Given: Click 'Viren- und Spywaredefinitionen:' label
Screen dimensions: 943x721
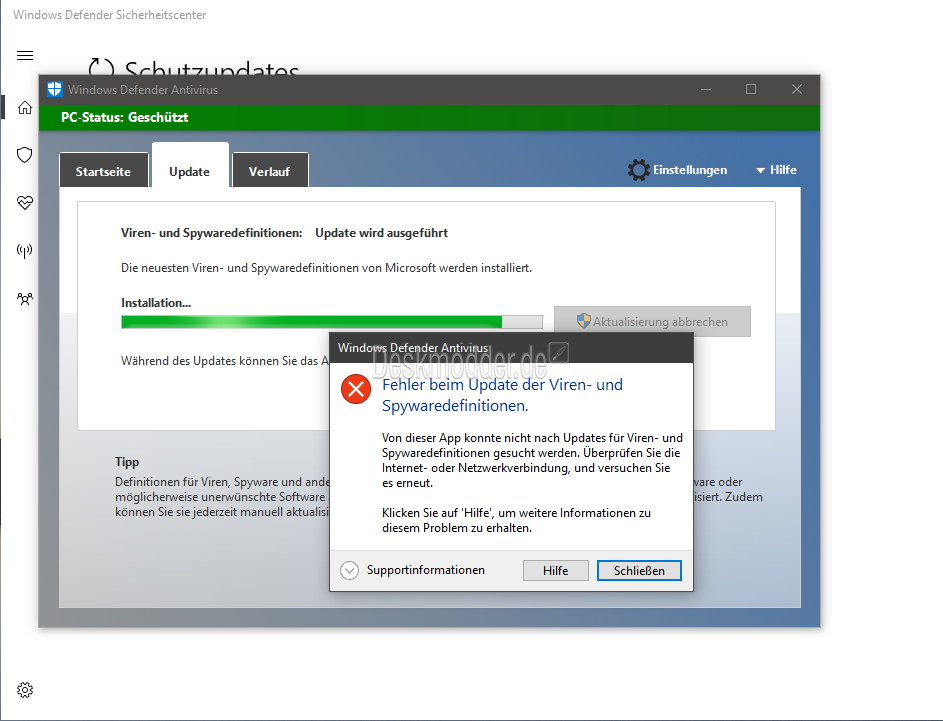Looking at the screenshot, I should pos(212,233).
